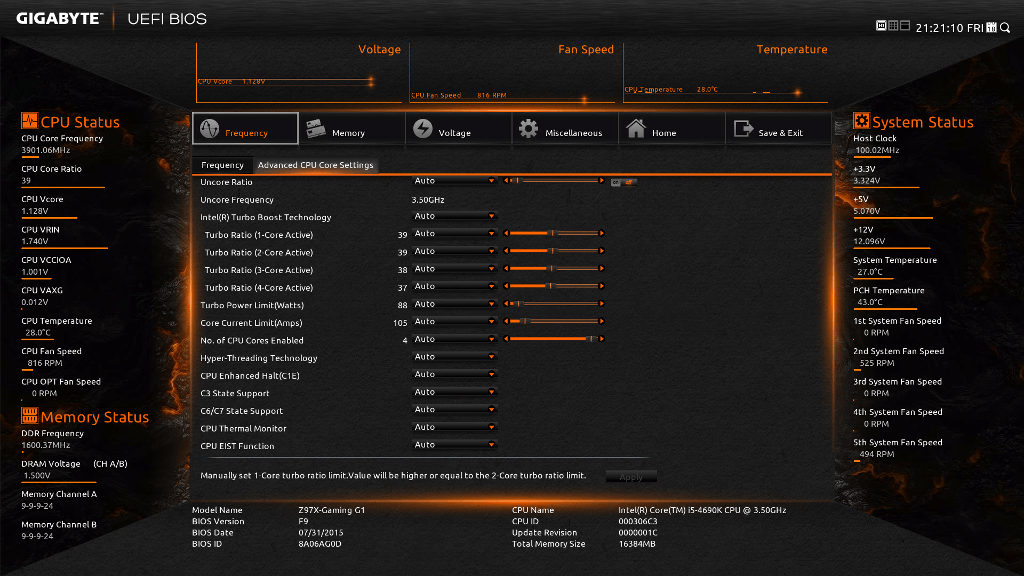
Task: Adjust the Turbo Ratio (3-Core Active) slider
Action: pos(554,268)
